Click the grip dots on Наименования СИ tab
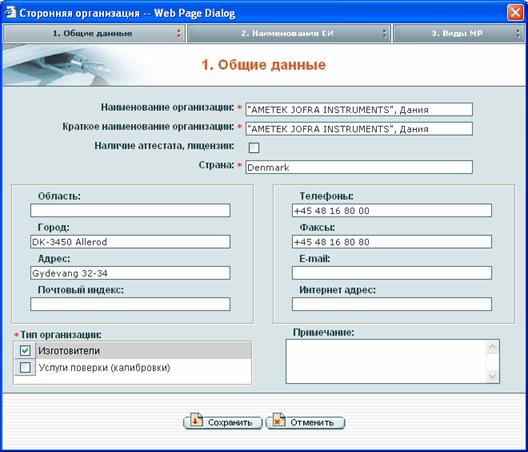The width and height of the screenshot is (528, 452). (x=385, y=33)
